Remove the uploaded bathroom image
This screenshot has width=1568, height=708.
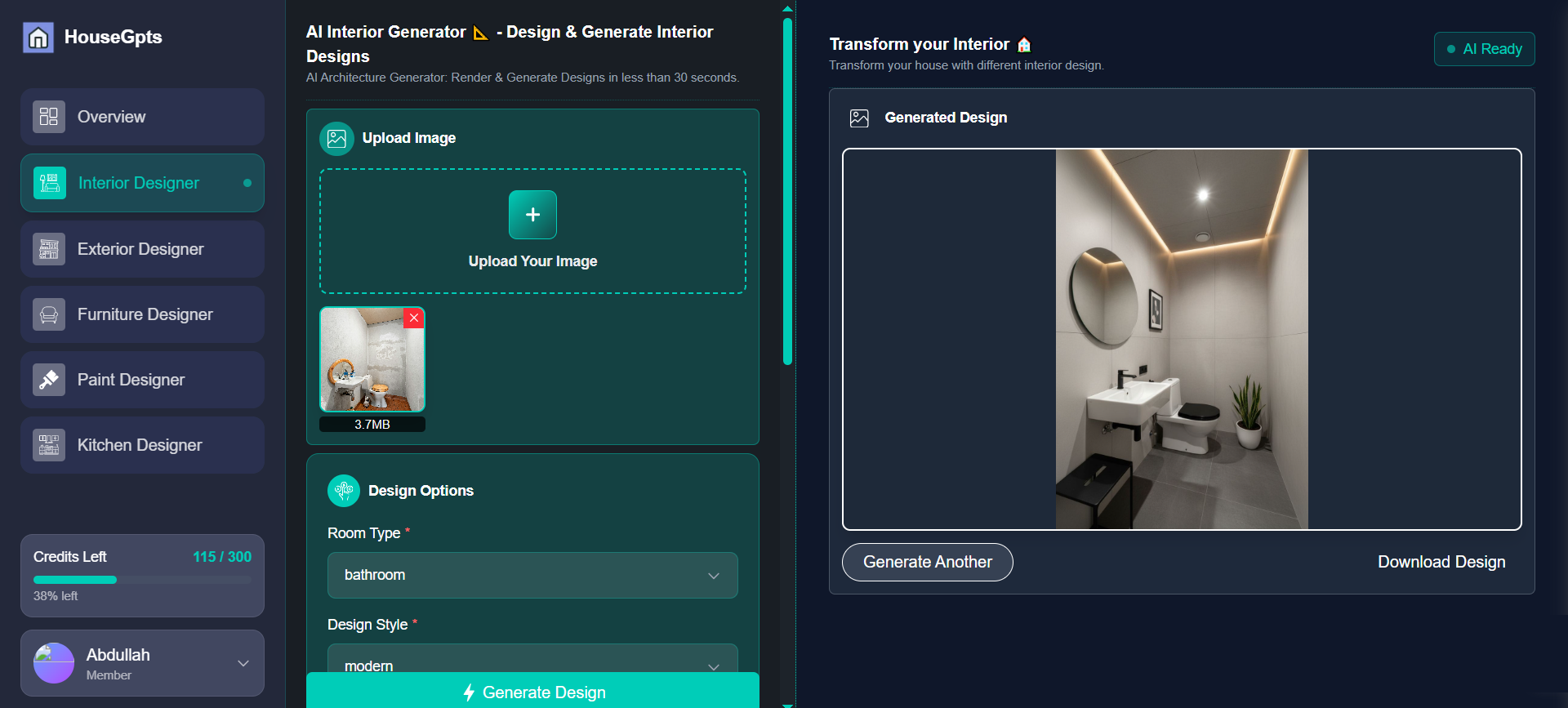coord(414,318)
